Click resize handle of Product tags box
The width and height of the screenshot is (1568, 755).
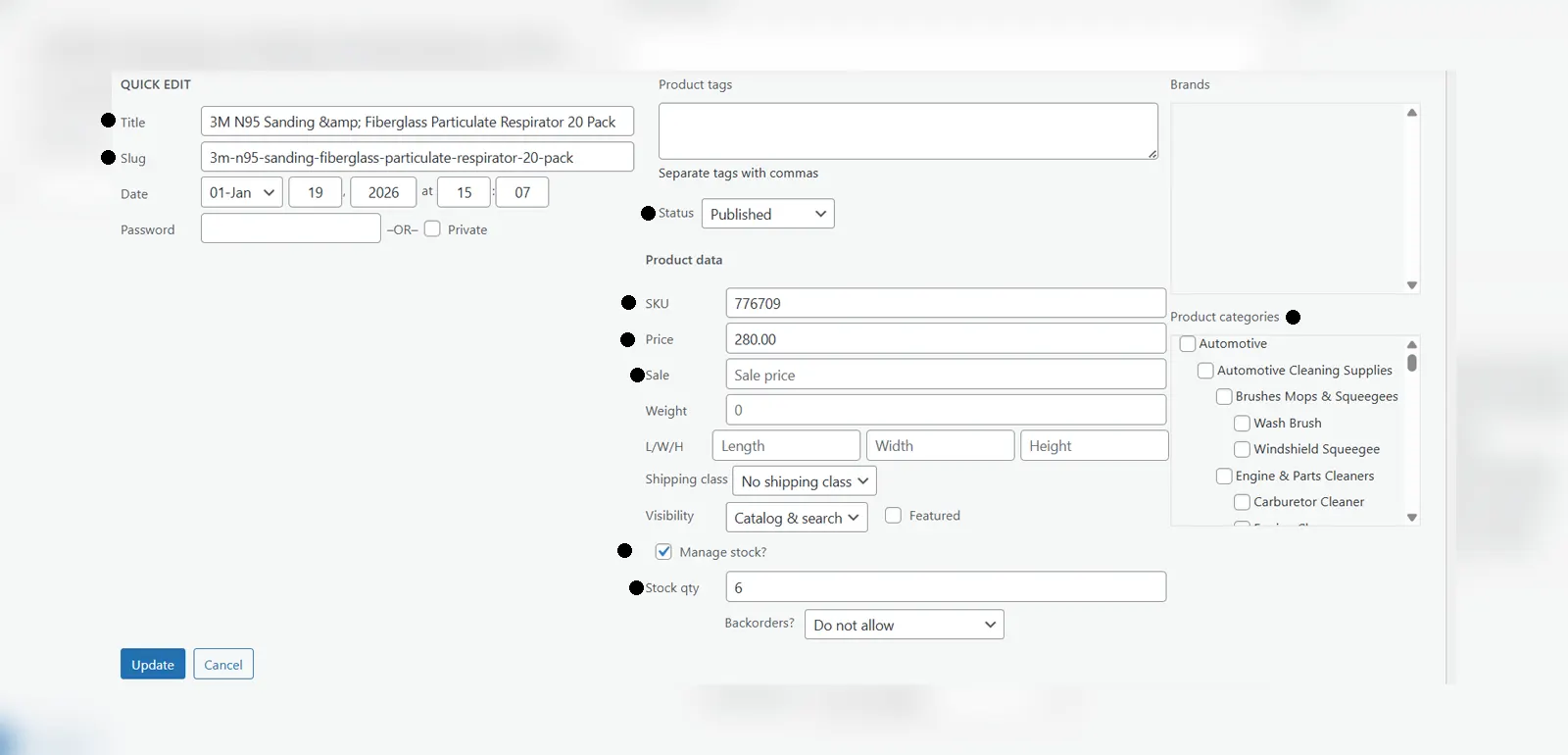pyautogui.click(x=1152, y=154)
